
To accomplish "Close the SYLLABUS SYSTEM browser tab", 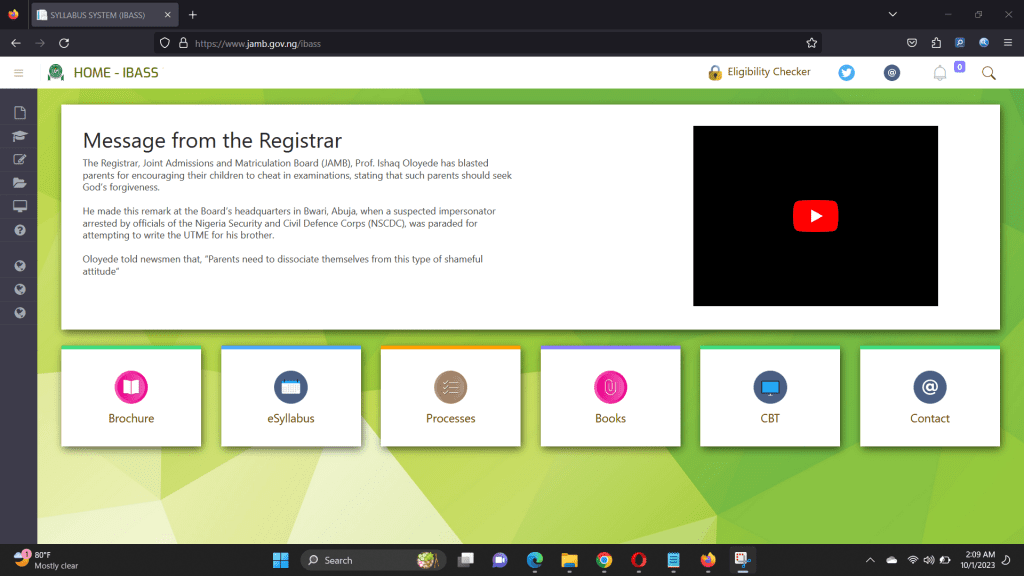I will (x=167, y=14).
